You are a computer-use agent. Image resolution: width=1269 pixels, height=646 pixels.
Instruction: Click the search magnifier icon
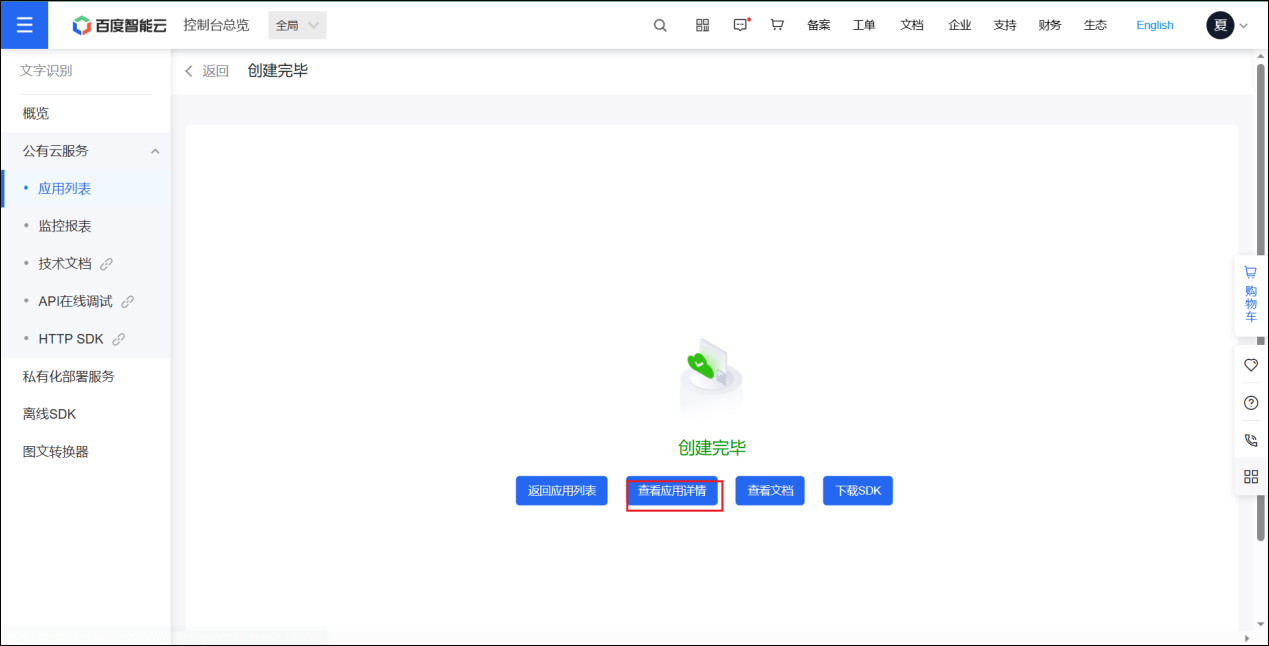(660, 26)
